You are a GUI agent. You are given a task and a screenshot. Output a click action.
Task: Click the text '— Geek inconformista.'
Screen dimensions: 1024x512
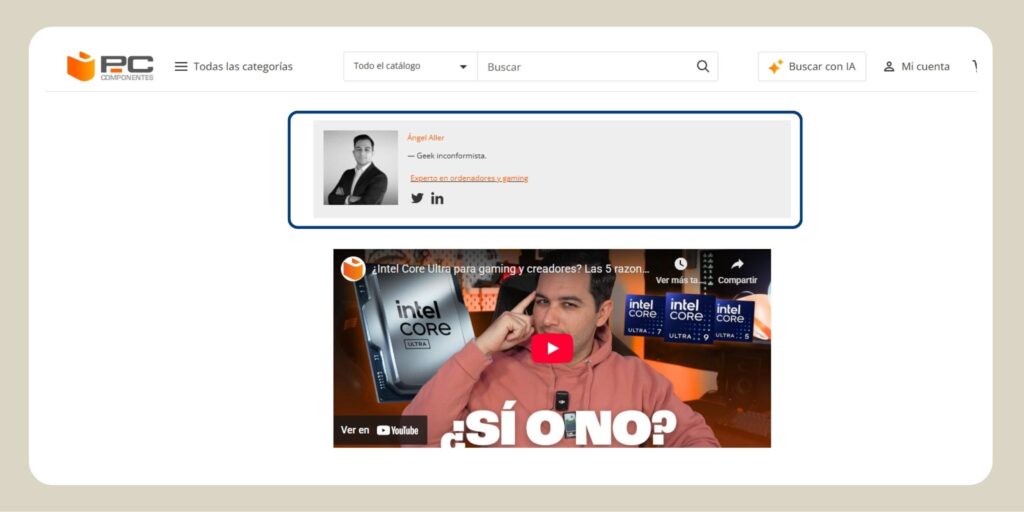click(x=447, y=156)
